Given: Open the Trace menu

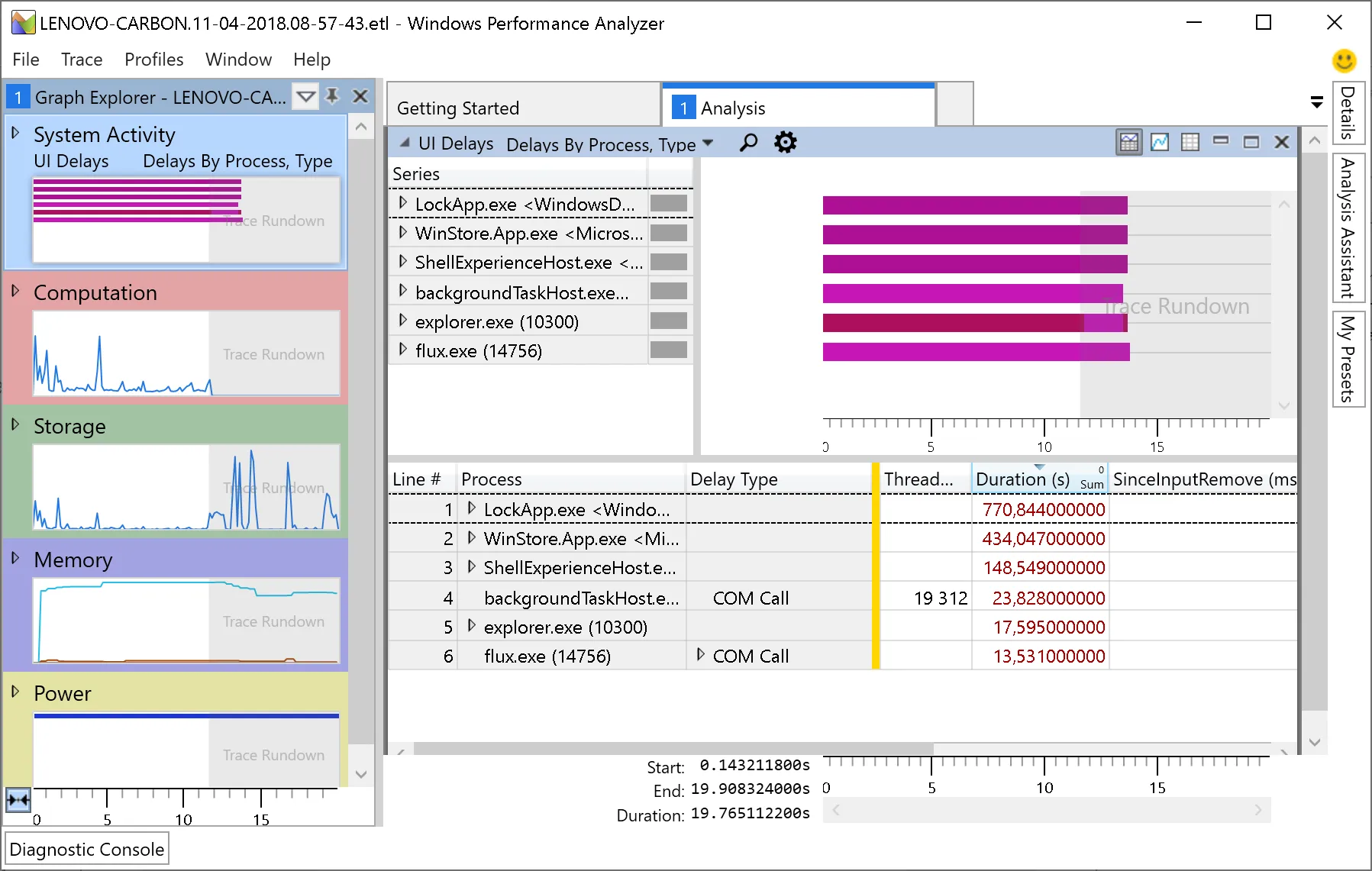Looking at the screenshot, I should 82,60.
